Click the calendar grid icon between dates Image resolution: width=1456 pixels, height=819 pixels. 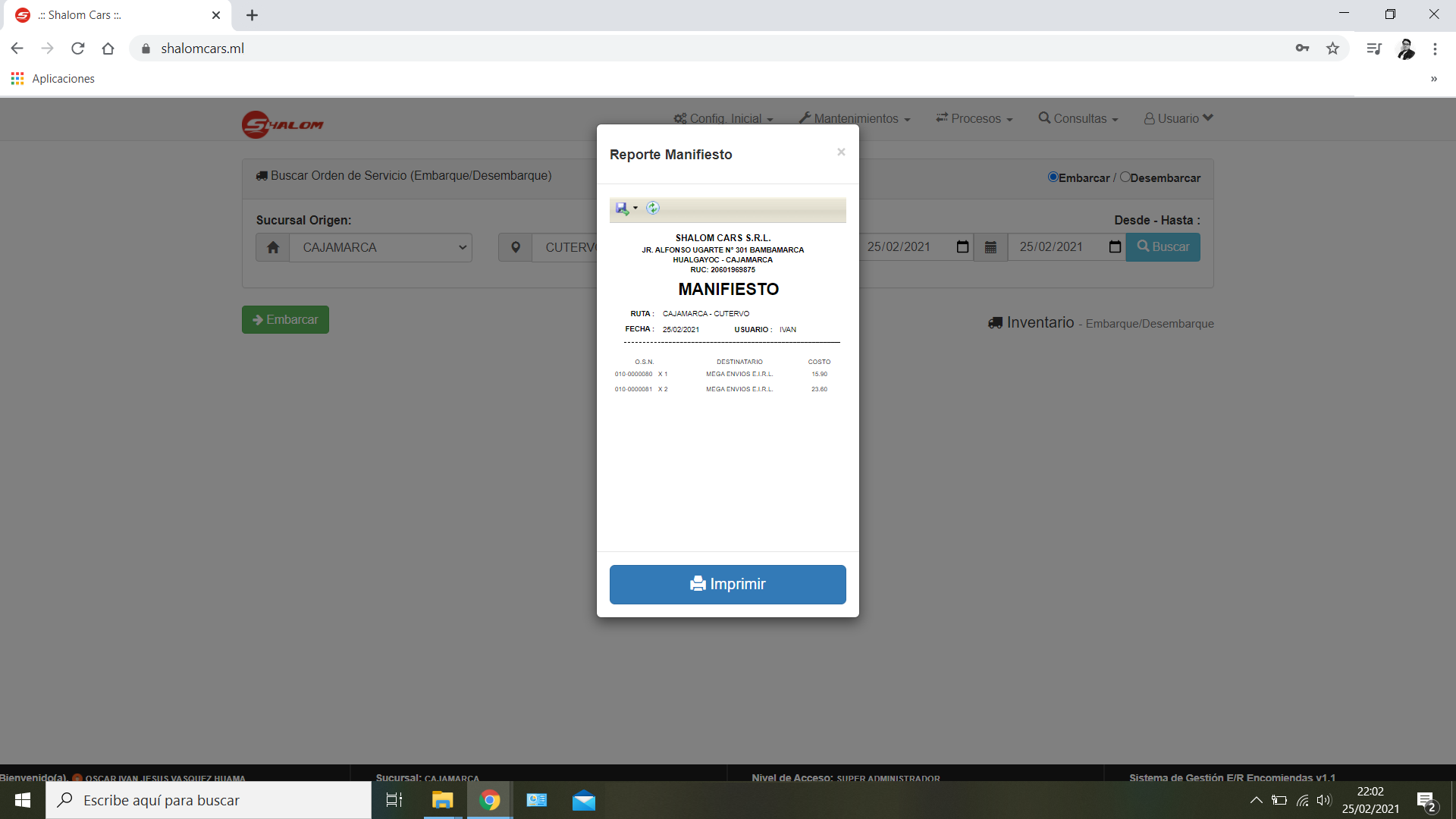pyautogui.click(x=990, y=247)
